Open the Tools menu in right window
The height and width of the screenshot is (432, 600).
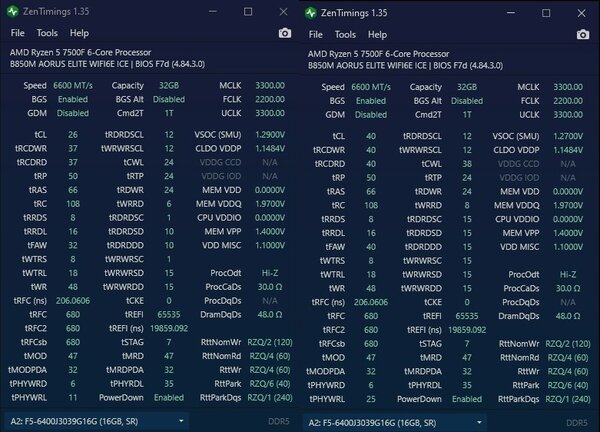coord(345,35)
